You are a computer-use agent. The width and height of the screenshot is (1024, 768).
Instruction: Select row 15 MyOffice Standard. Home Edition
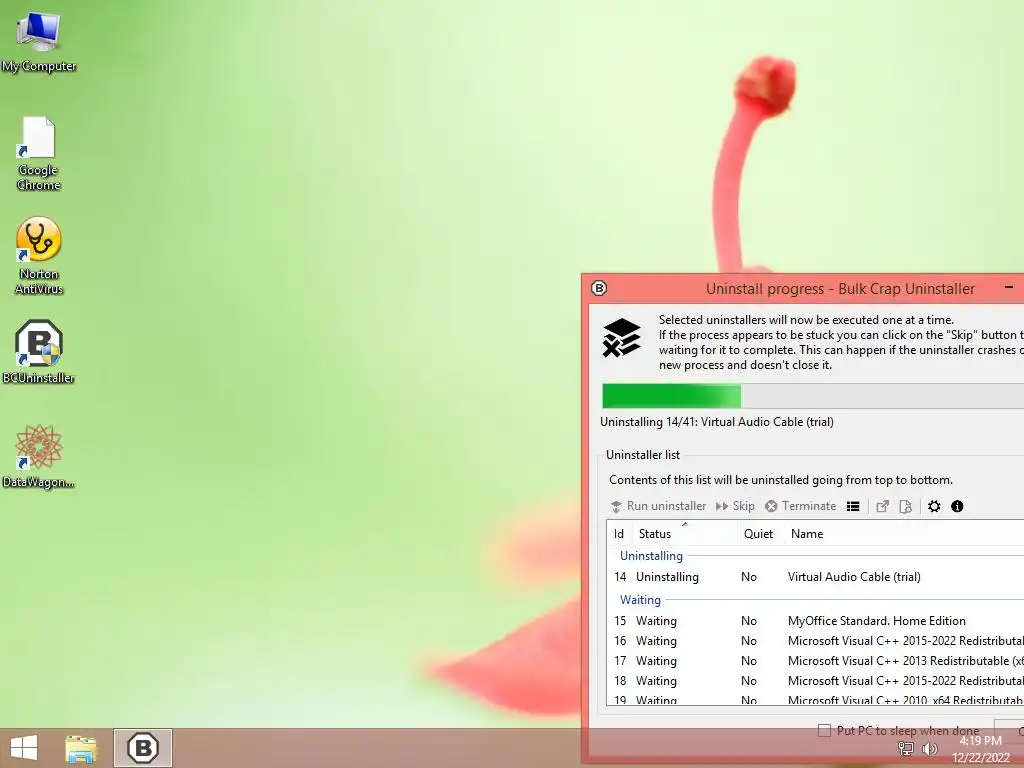point(816,620)
